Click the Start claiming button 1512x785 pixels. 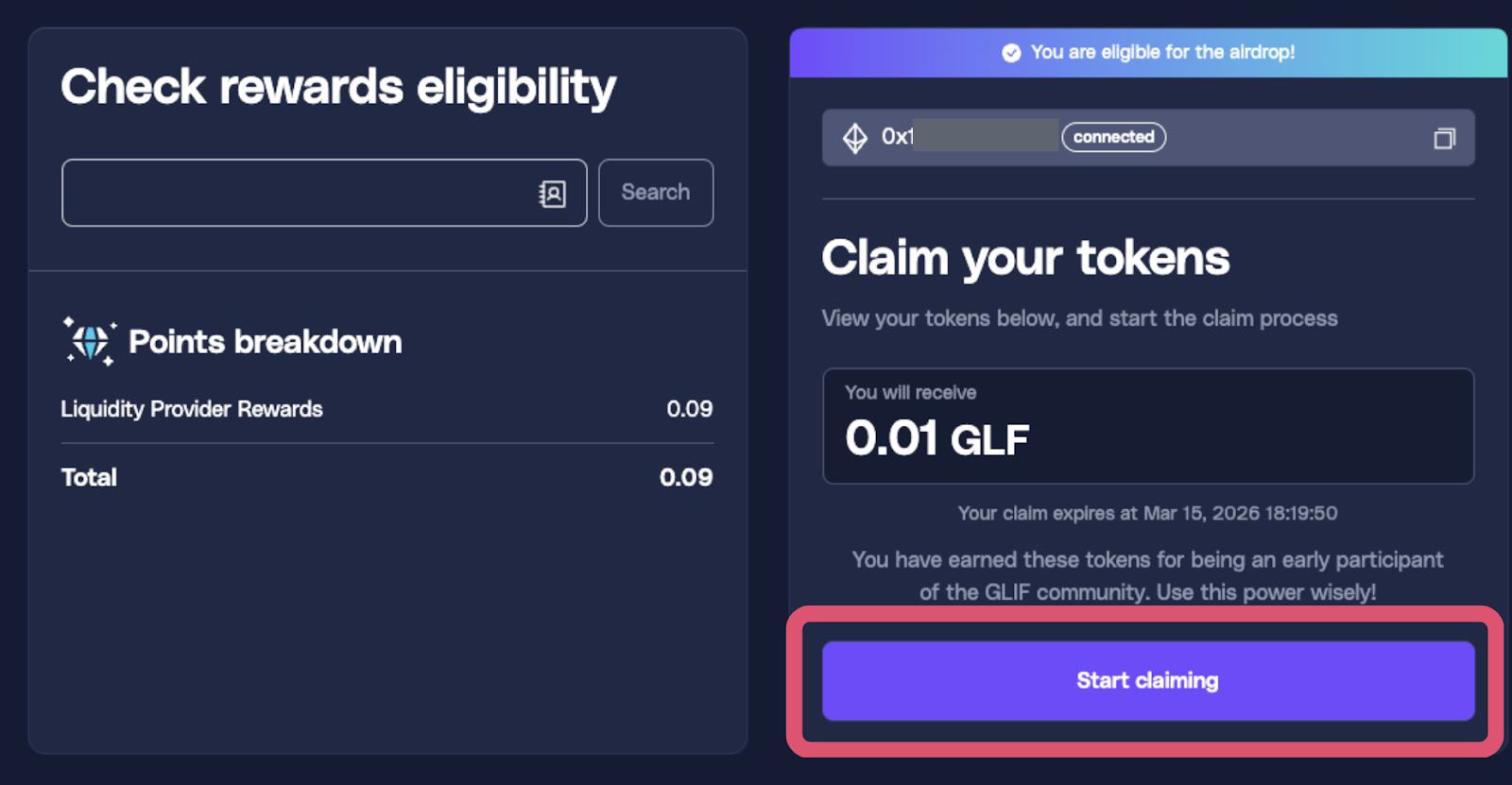(1147, 679)
